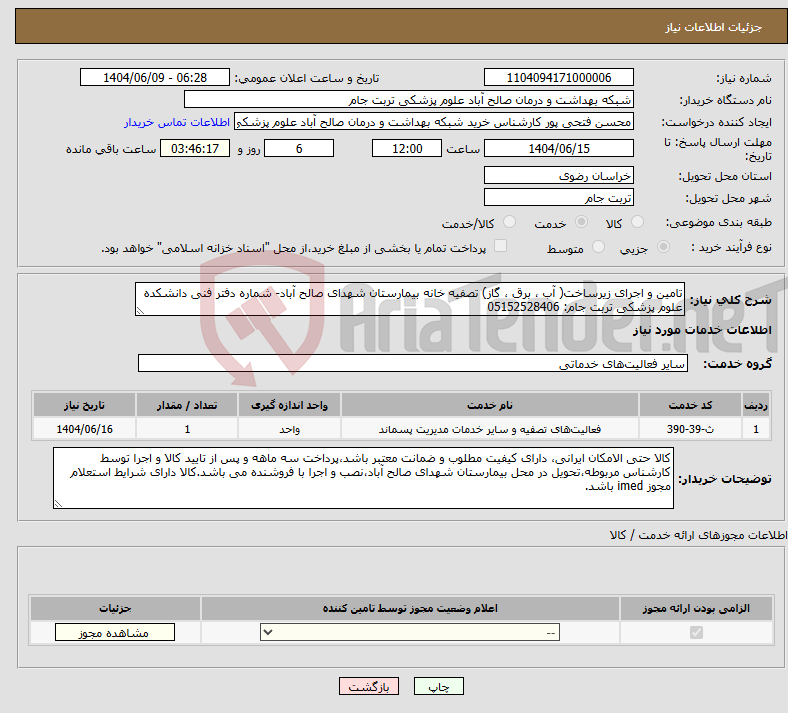This screenshot has height=713, width=788.
Task: Click the announcement date field 1404/06/09 - 06:28
Action: 155,77
